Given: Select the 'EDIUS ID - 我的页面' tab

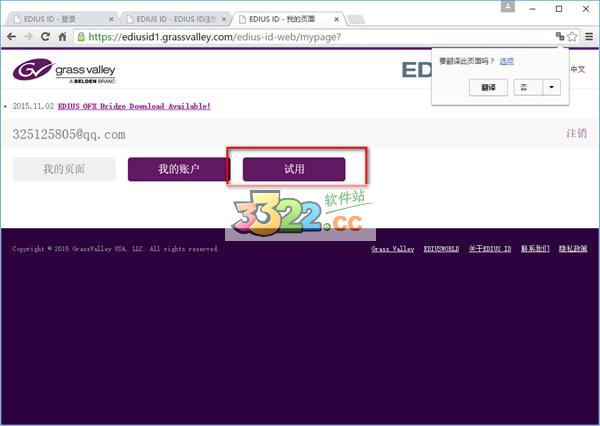Looking at the screenshot, I should (x=287, y=19).
